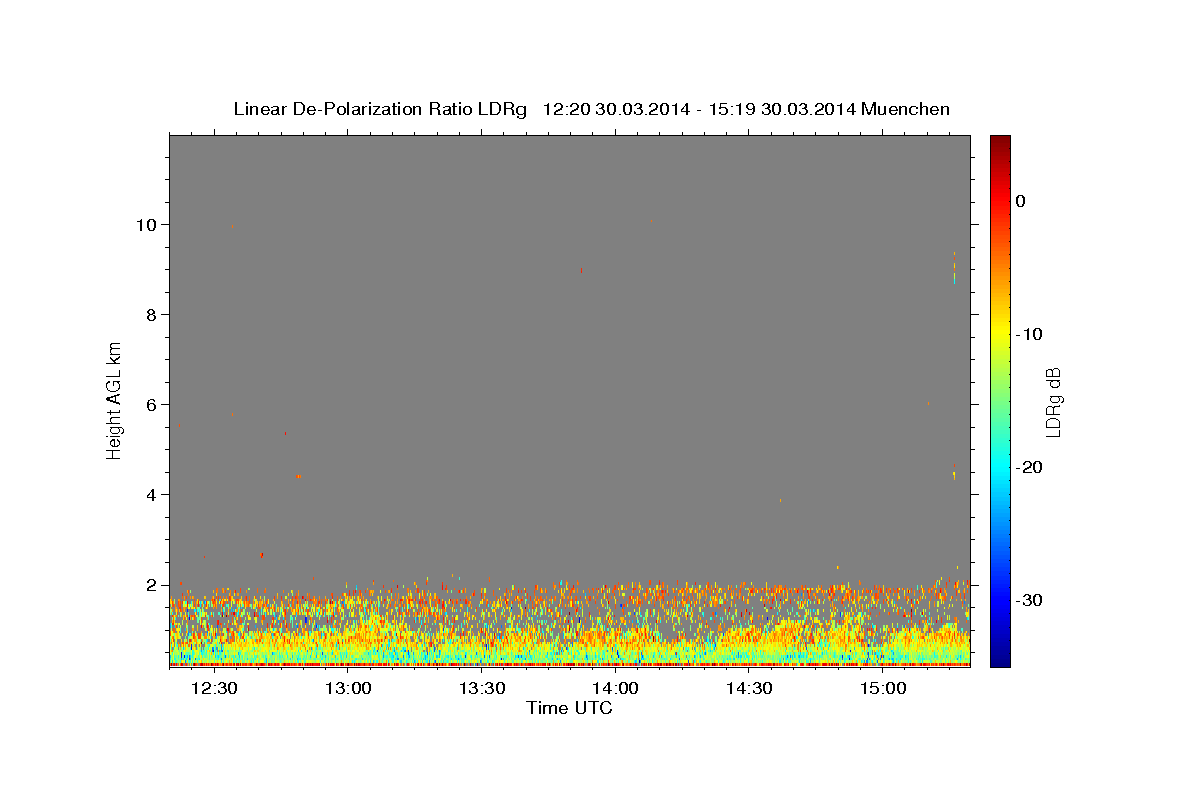Click the height tick label 8
The width and height of the screenshot is (1200, 800).
[x=152, y=315]
